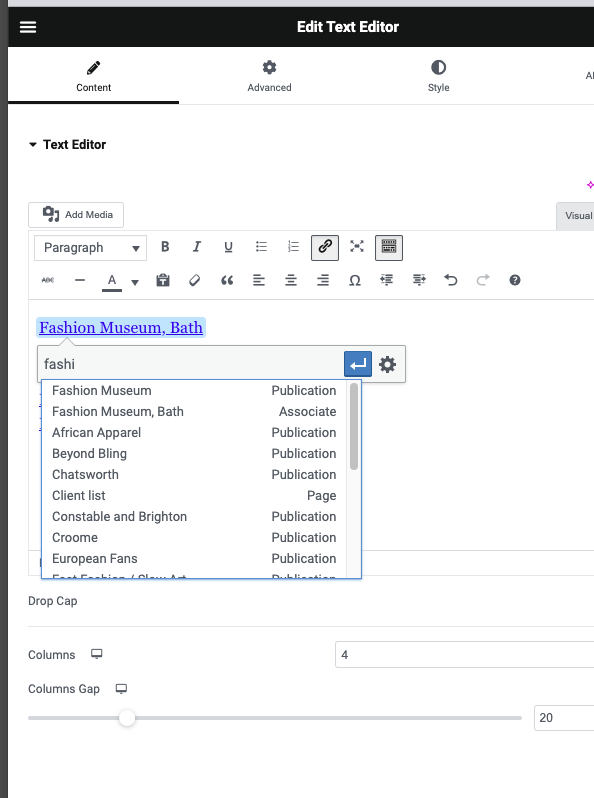The image size is (594, 798).
Task: Select the African Apparel suggestion
Action: 194,433
